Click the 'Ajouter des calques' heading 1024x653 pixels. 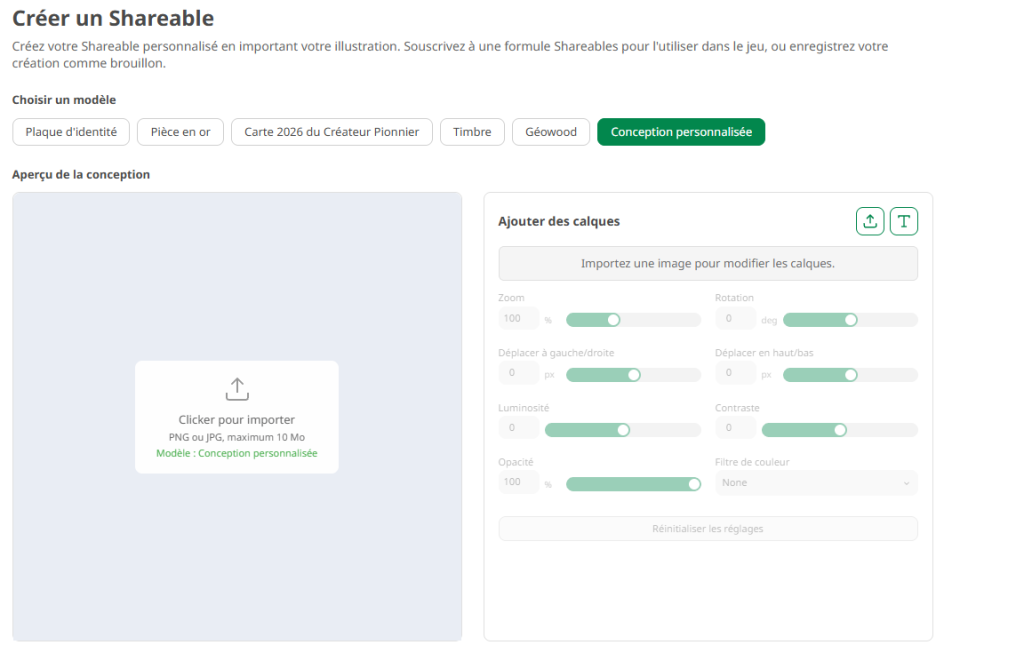559,221
